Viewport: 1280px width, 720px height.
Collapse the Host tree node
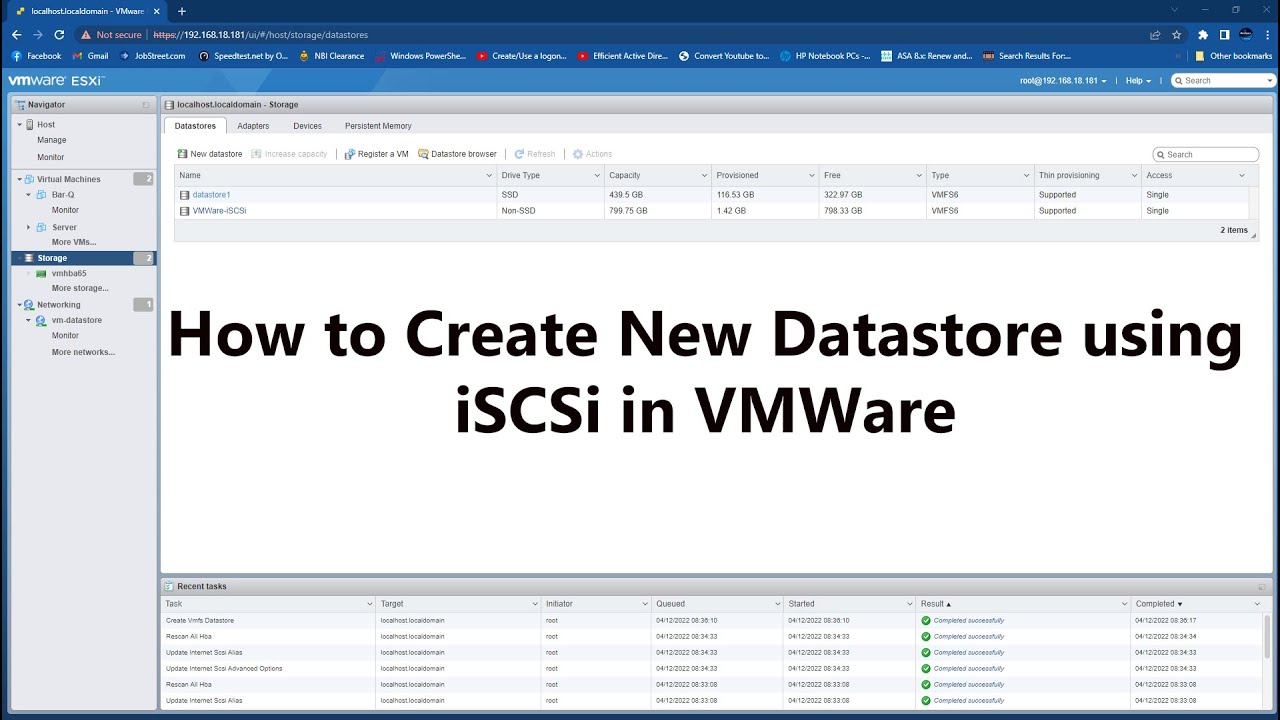(x=18, y=124)
